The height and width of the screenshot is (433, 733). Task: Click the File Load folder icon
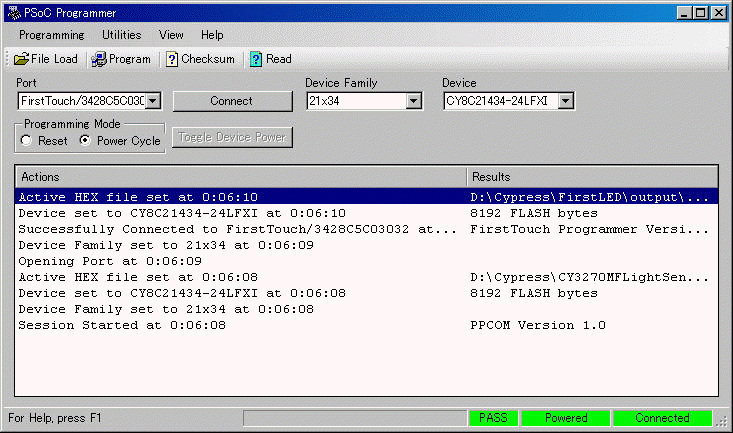coord(22,59)
